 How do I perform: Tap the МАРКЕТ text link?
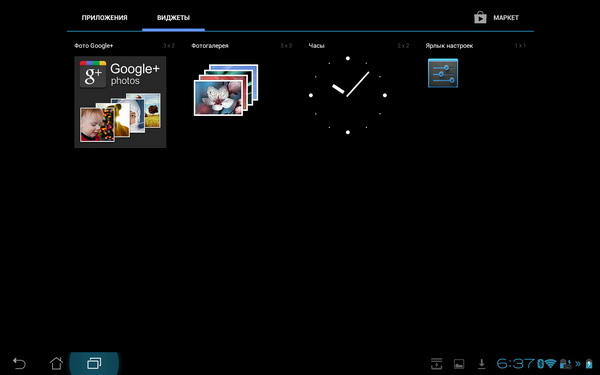point(506,18)
